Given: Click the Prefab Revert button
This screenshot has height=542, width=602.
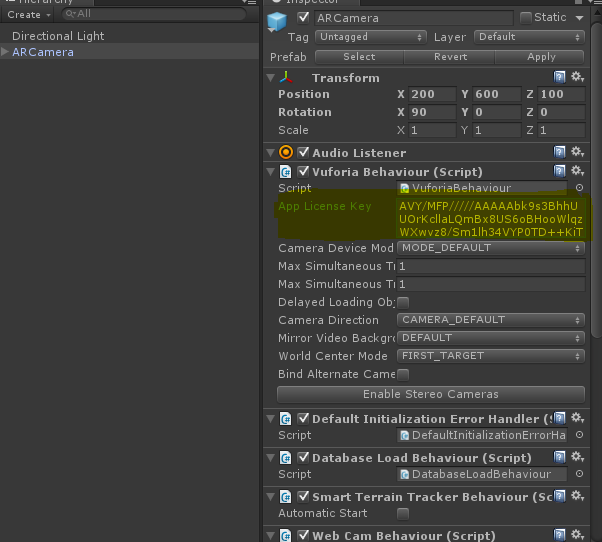Looking at the screenshot, I should click(x=450, y=57).
